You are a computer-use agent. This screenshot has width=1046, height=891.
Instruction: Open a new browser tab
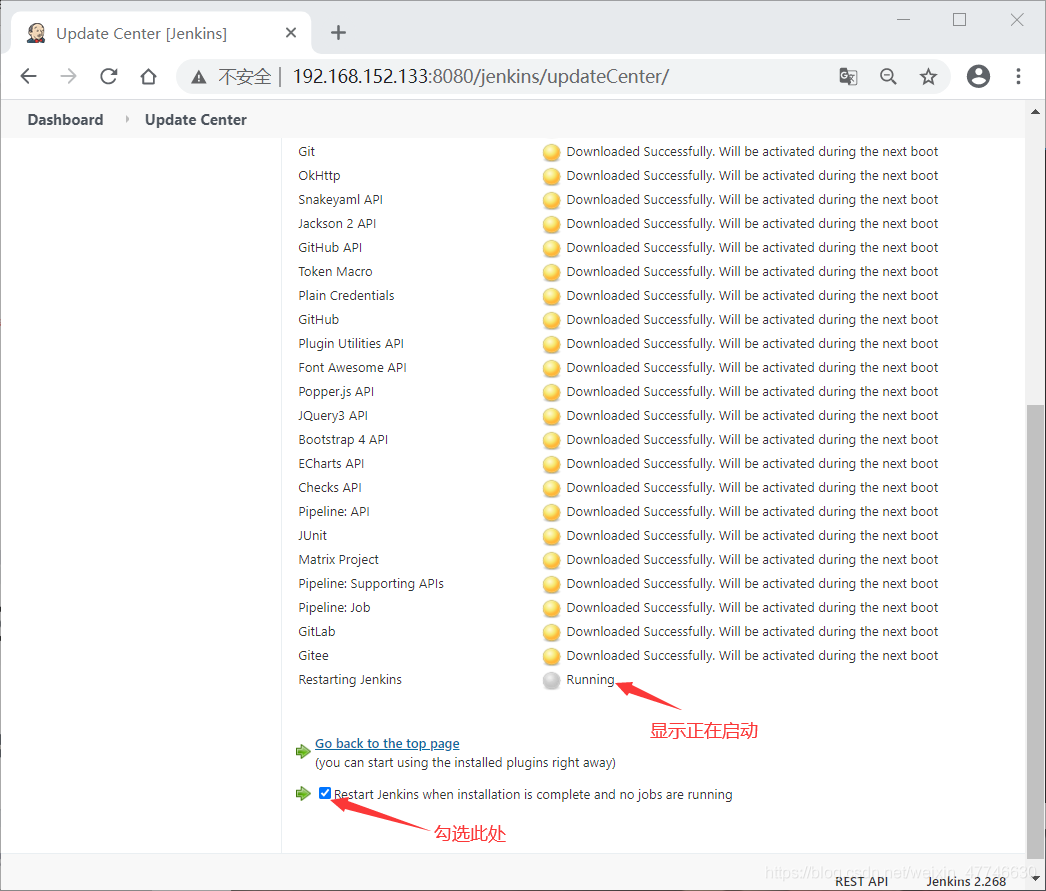tap(338, 33)
